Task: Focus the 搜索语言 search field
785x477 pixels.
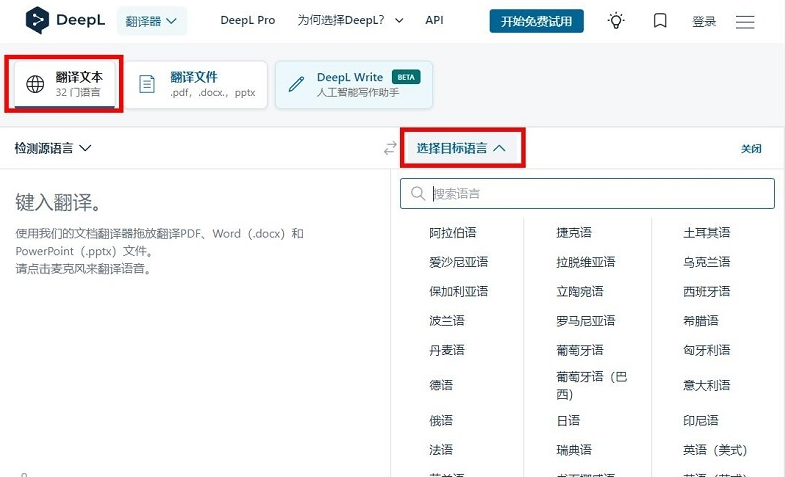Action: 587,193
